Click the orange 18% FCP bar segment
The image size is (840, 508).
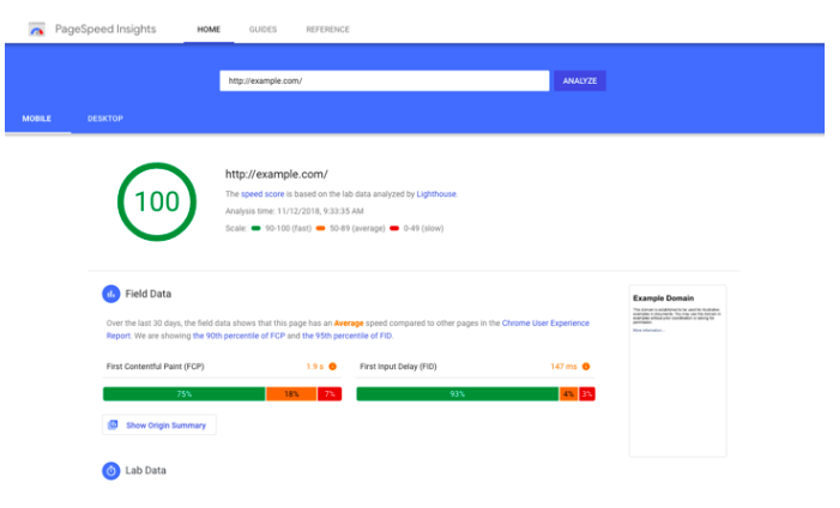[x=291, y=394]
